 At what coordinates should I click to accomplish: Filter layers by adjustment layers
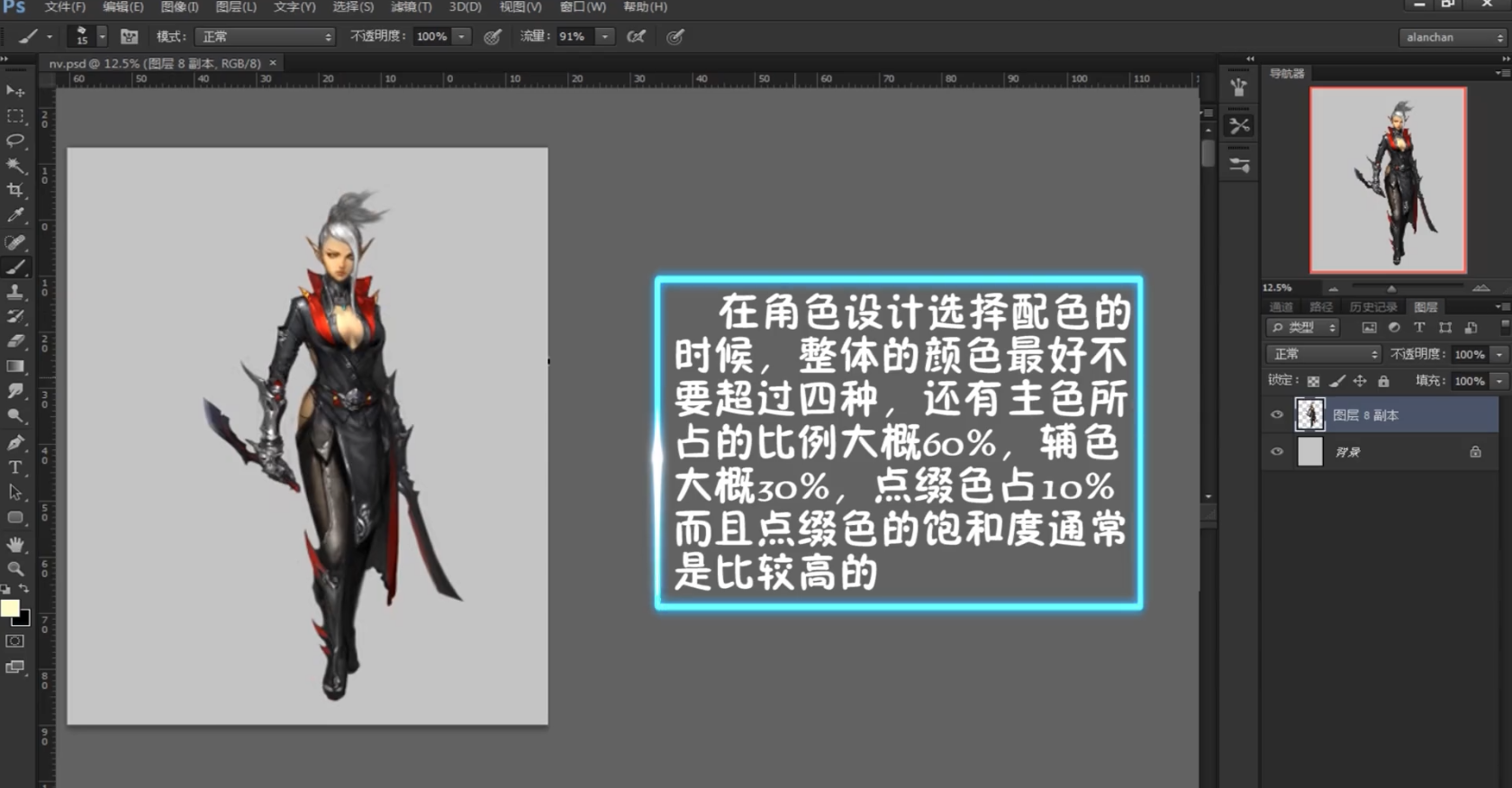click(x=1394, y=328)
